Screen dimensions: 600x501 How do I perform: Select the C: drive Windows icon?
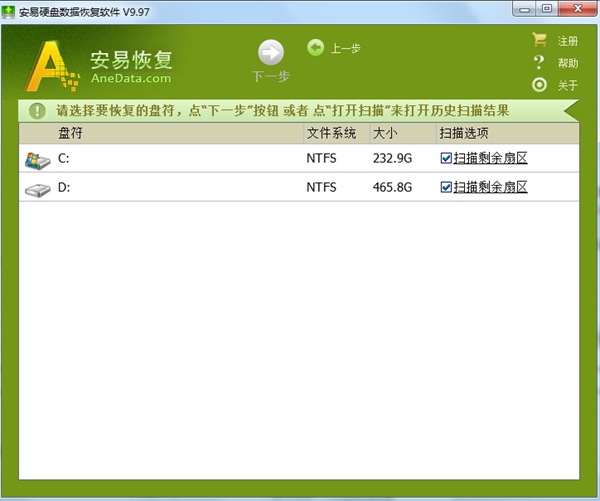coord(37,159)
